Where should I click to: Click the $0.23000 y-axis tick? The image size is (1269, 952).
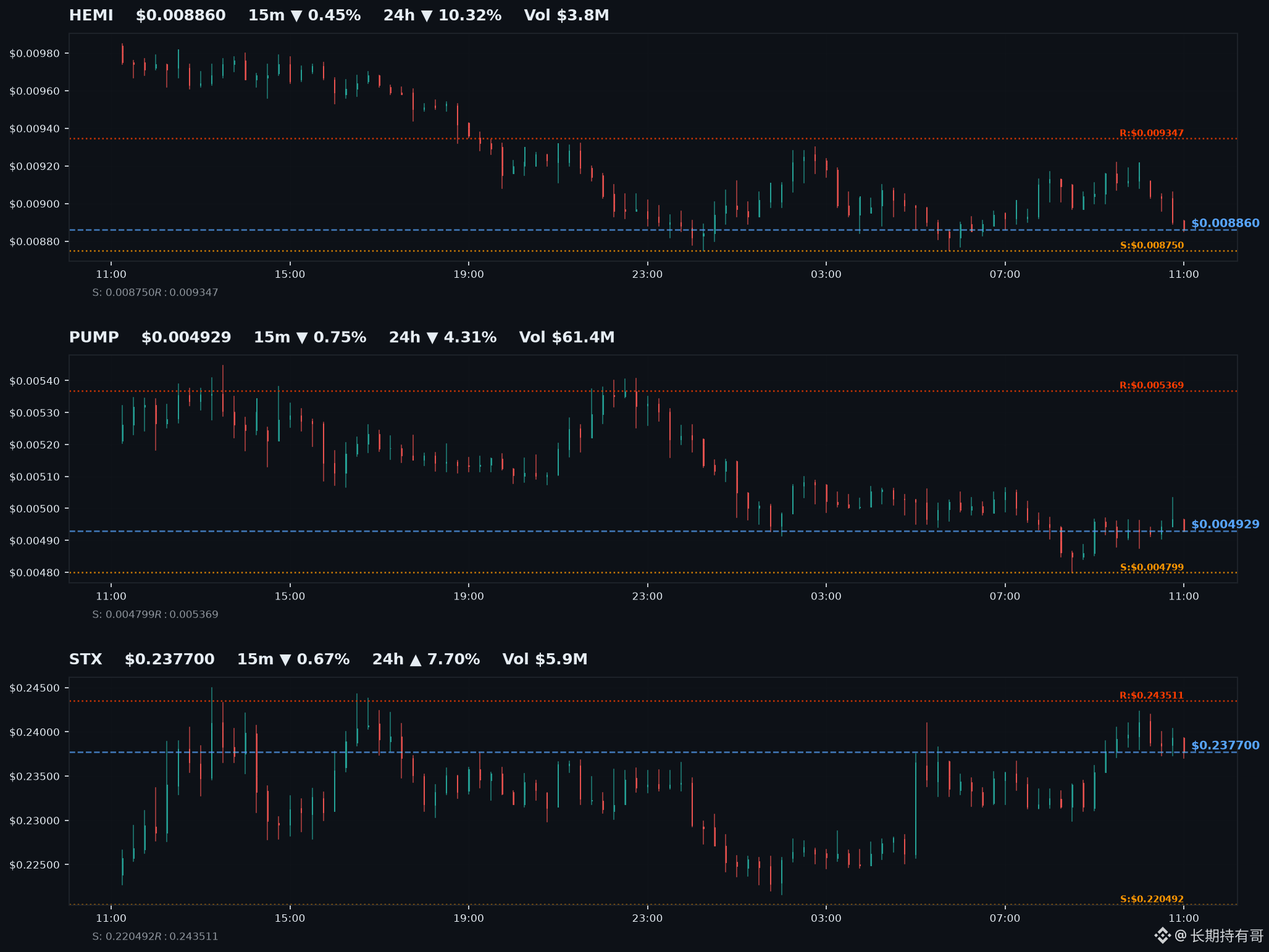[35, 821]
